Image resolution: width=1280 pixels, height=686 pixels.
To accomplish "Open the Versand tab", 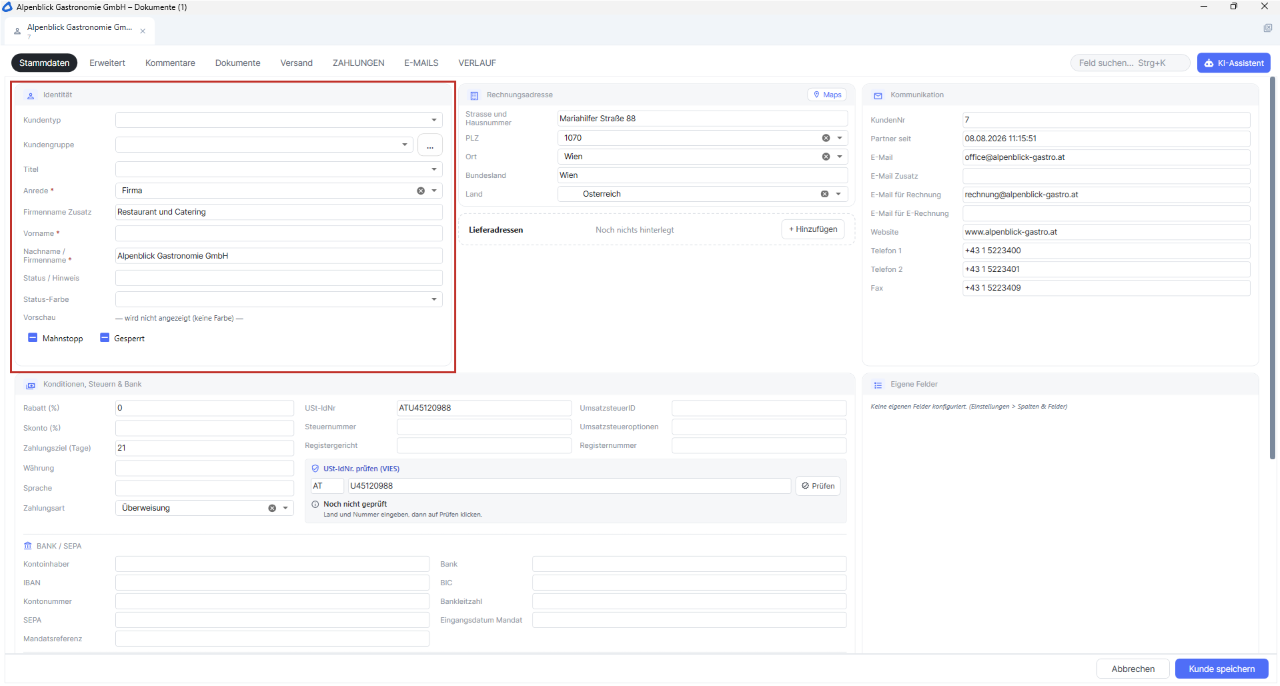I will coord(296,63).
